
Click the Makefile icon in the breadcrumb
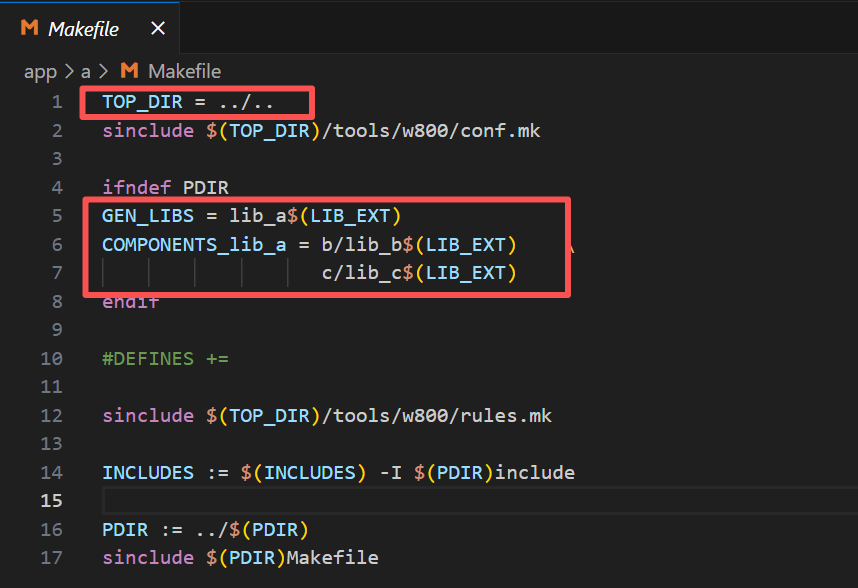tap(129, 71)
